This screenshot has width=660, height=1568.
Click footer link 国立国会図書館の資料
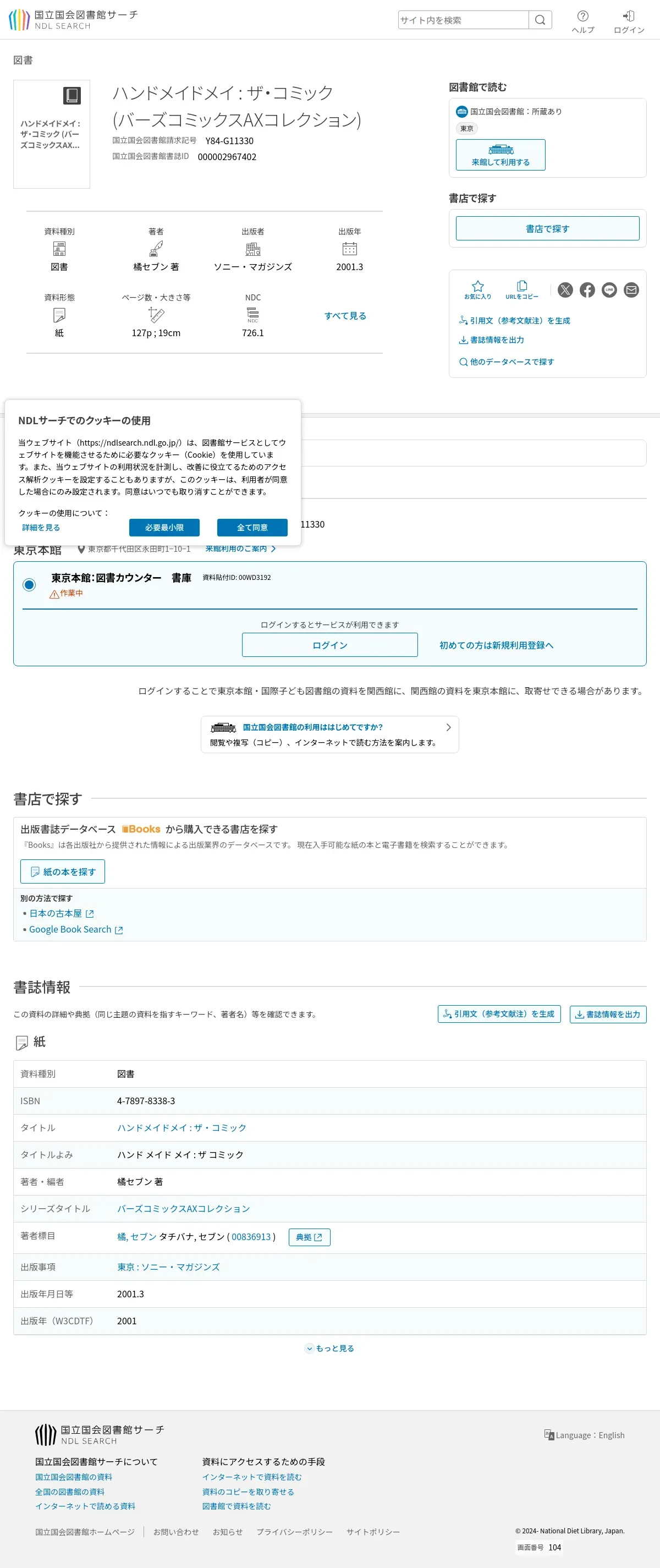(74, 1477)
